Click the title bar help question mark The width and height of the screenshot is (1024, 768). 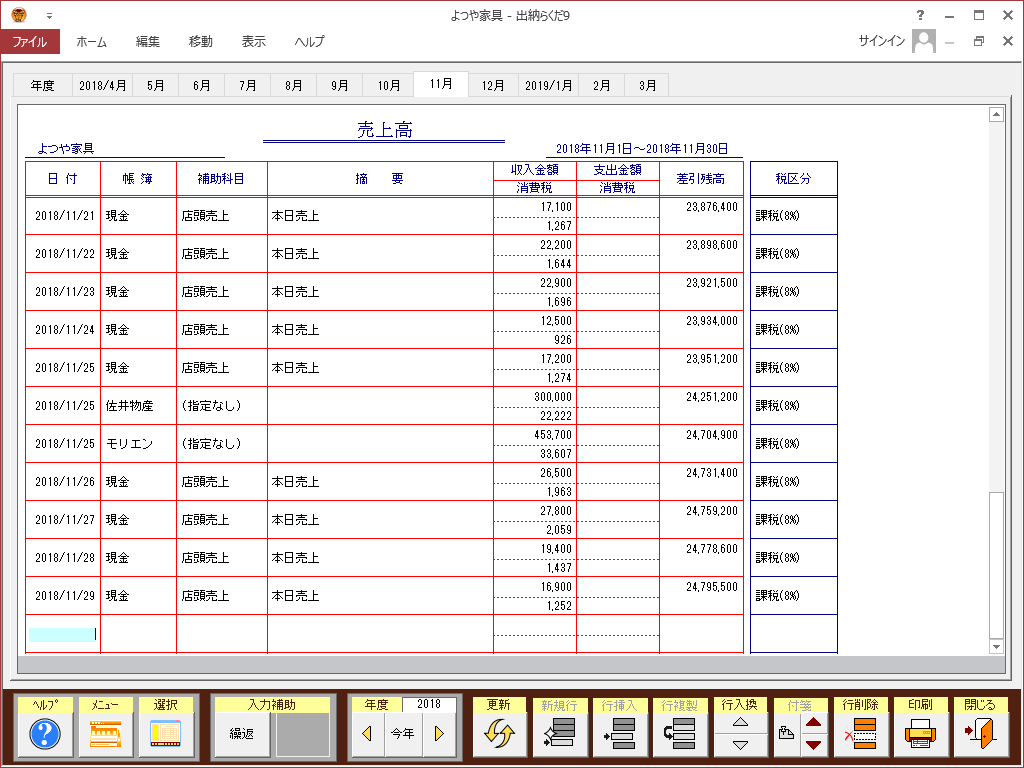coord(920,15)
